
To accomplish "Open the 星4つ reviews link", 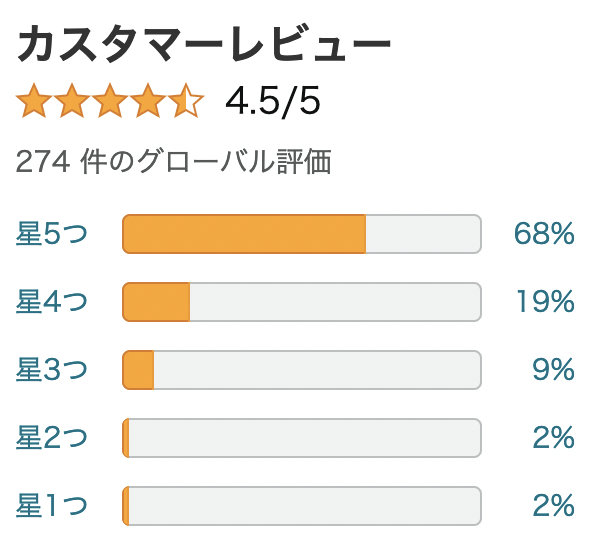I will 51,301.
